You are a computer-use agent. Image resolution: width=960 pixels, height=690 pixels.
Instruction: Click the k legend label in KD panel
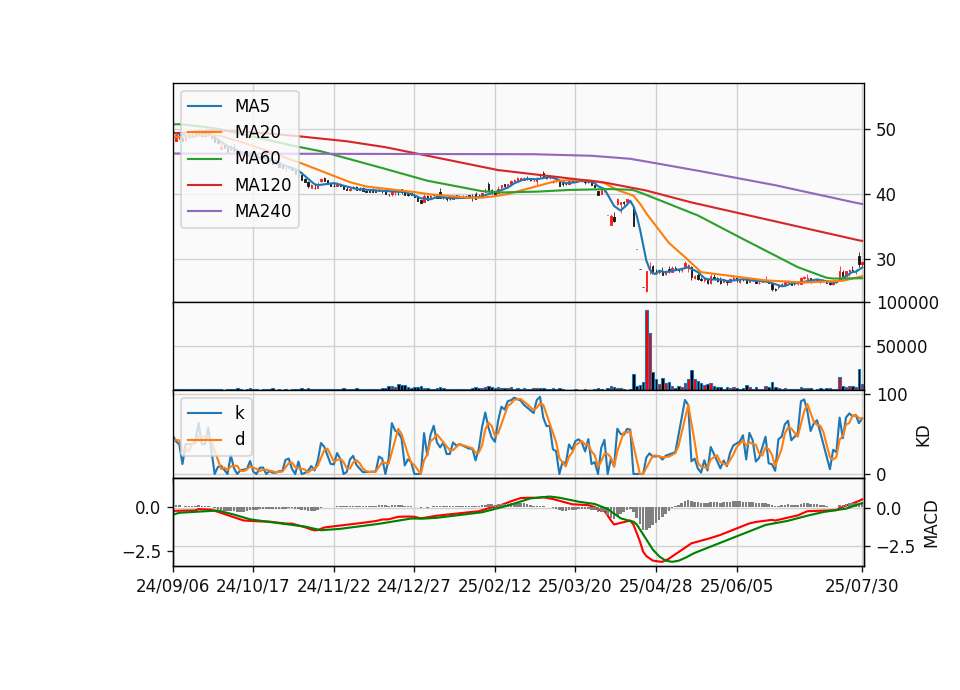coord(239,413)
